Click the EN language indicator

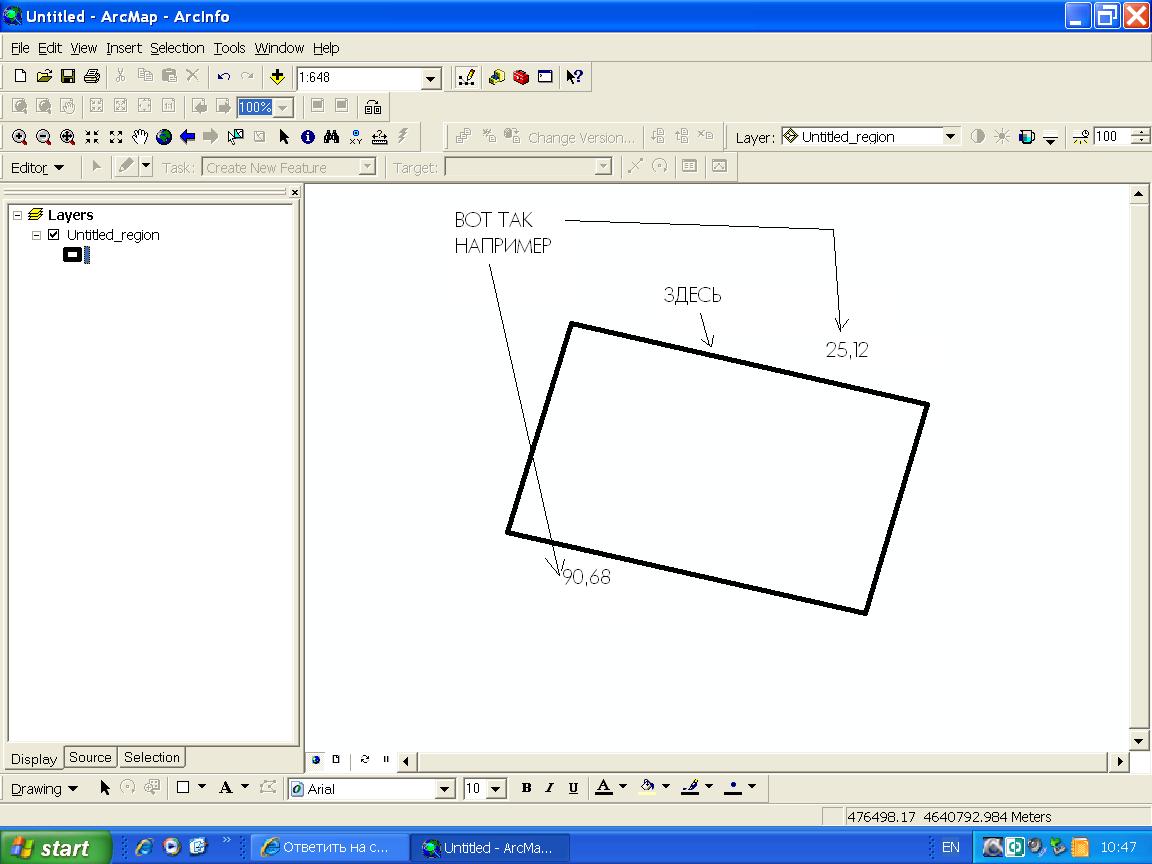coord(950,848)
